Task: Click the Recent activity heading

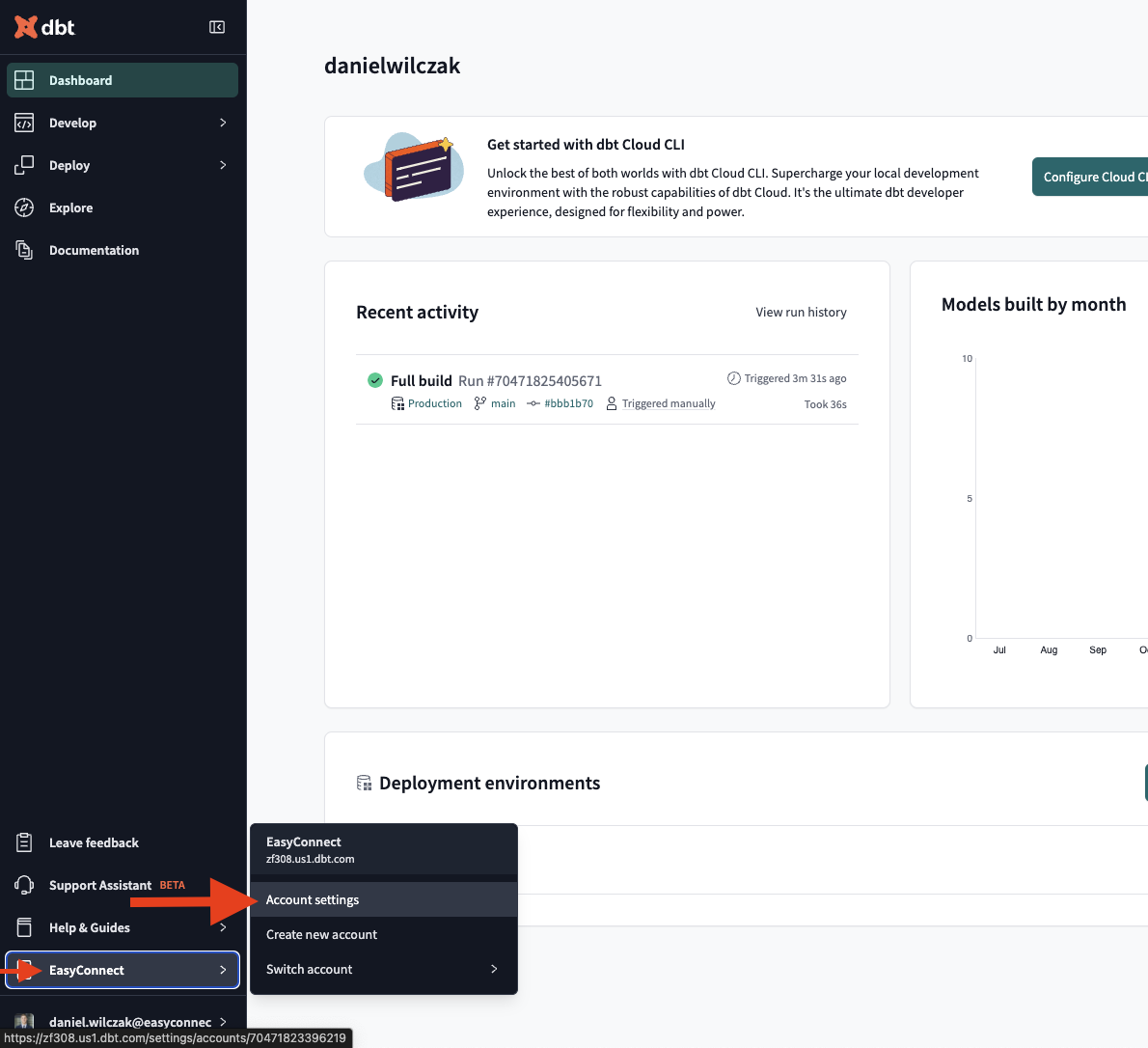Action: point(418,312)
